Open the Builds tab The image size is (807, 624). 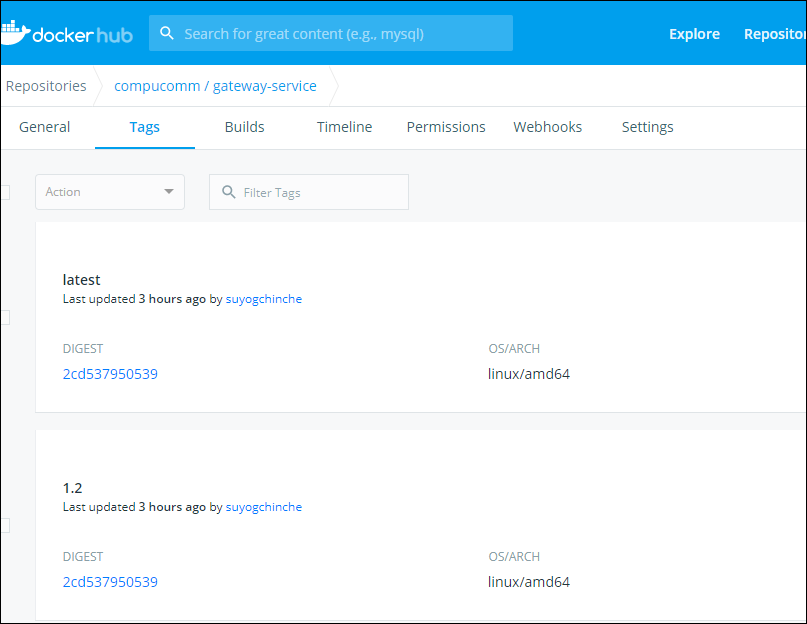click(x=244, y=127)
